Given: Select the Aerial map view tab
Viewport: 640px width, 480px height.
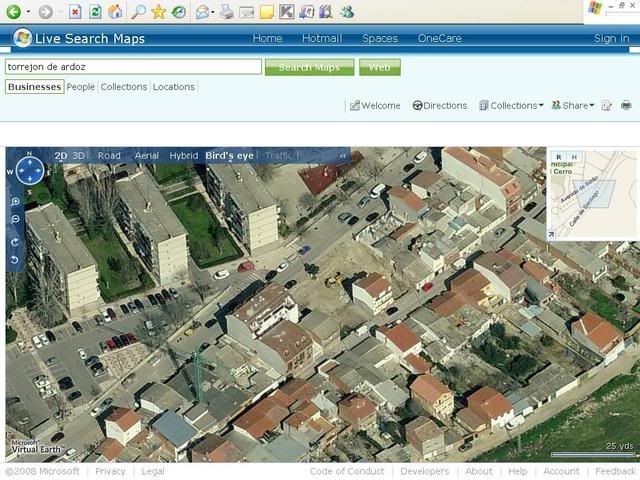Looking at the screenshot, I should (146, 156).
